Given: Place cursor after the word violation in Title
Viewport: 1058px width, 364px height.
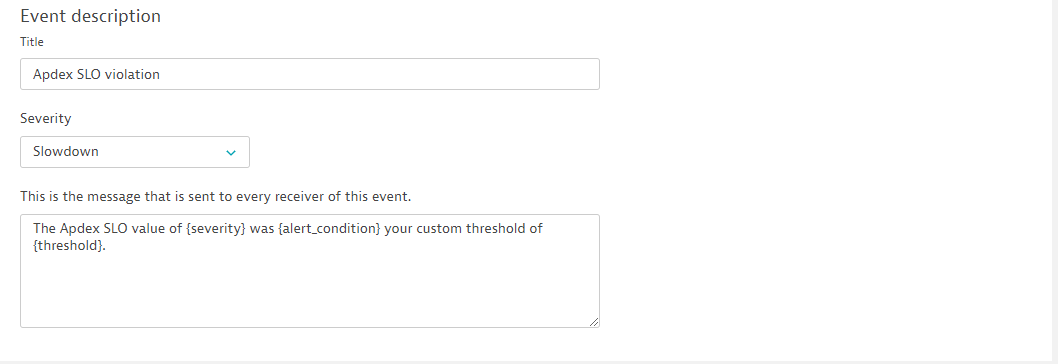Looking at the screenshot, I should click(161, 74).
